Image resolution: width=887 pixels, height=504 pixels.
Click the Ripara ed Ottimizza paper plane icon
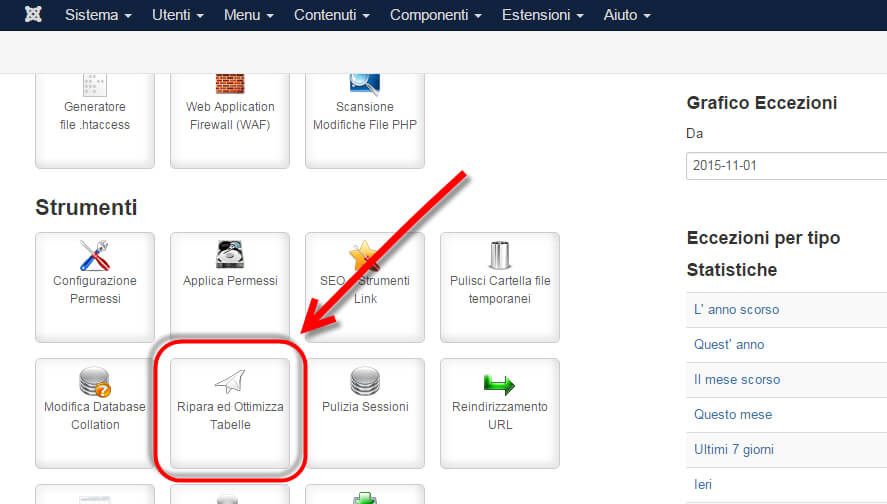[x=230, y=381]
